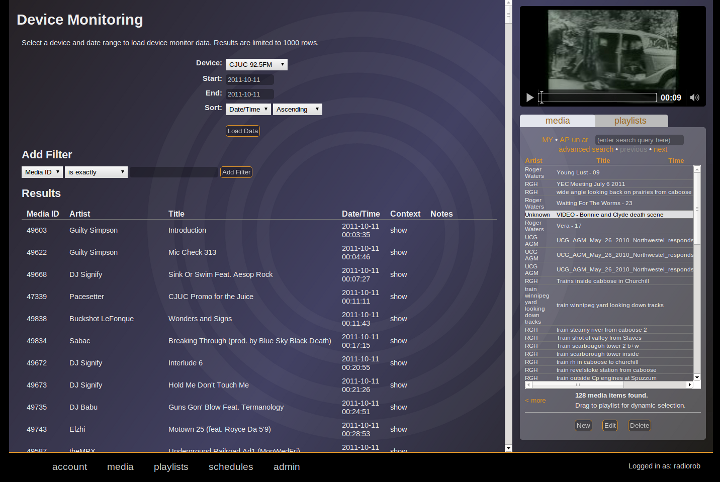Click the main panel scroll up arrow
This screenshot has width=720, height=482.
click(x=508, y=3)
